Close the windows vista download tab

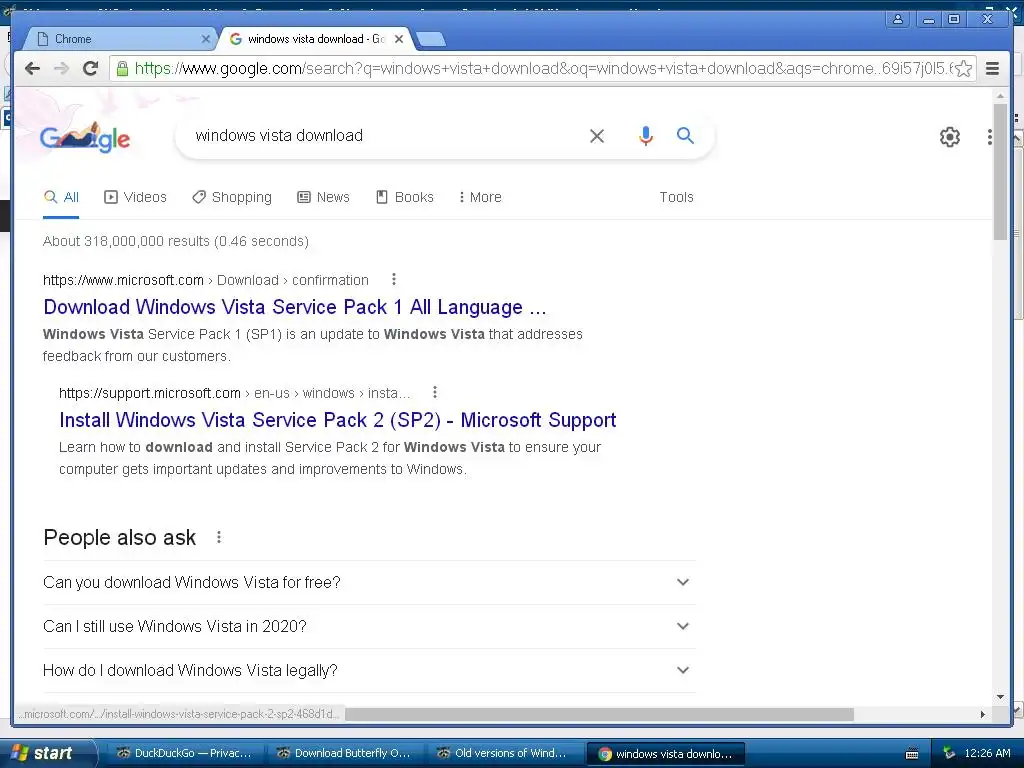399,39
